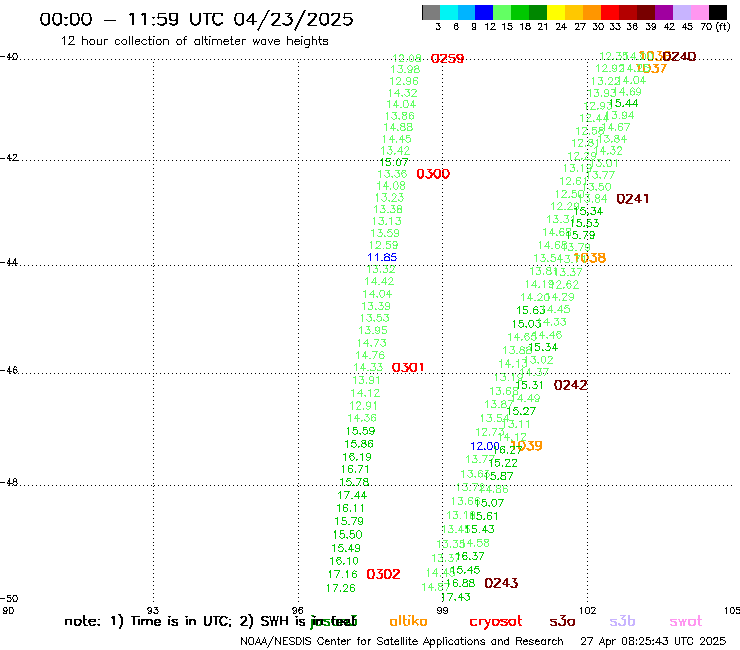Click the '70 (ft)' scale label
The height and width of the screenshot is (650, 740).
715,26
